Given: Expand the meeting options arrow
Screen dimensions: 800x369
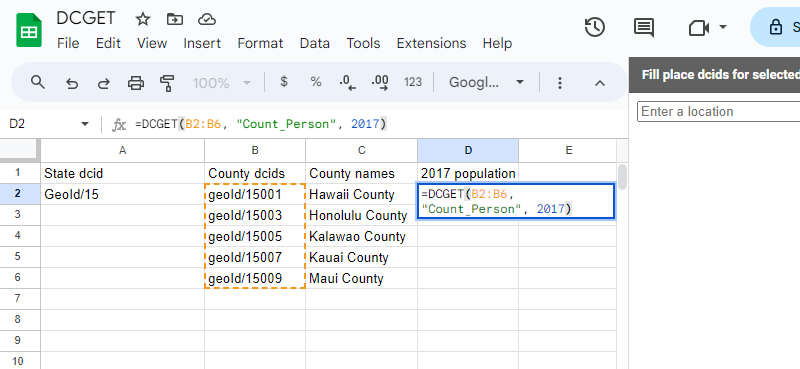Looking at the screenshot, I should (723, 27).
